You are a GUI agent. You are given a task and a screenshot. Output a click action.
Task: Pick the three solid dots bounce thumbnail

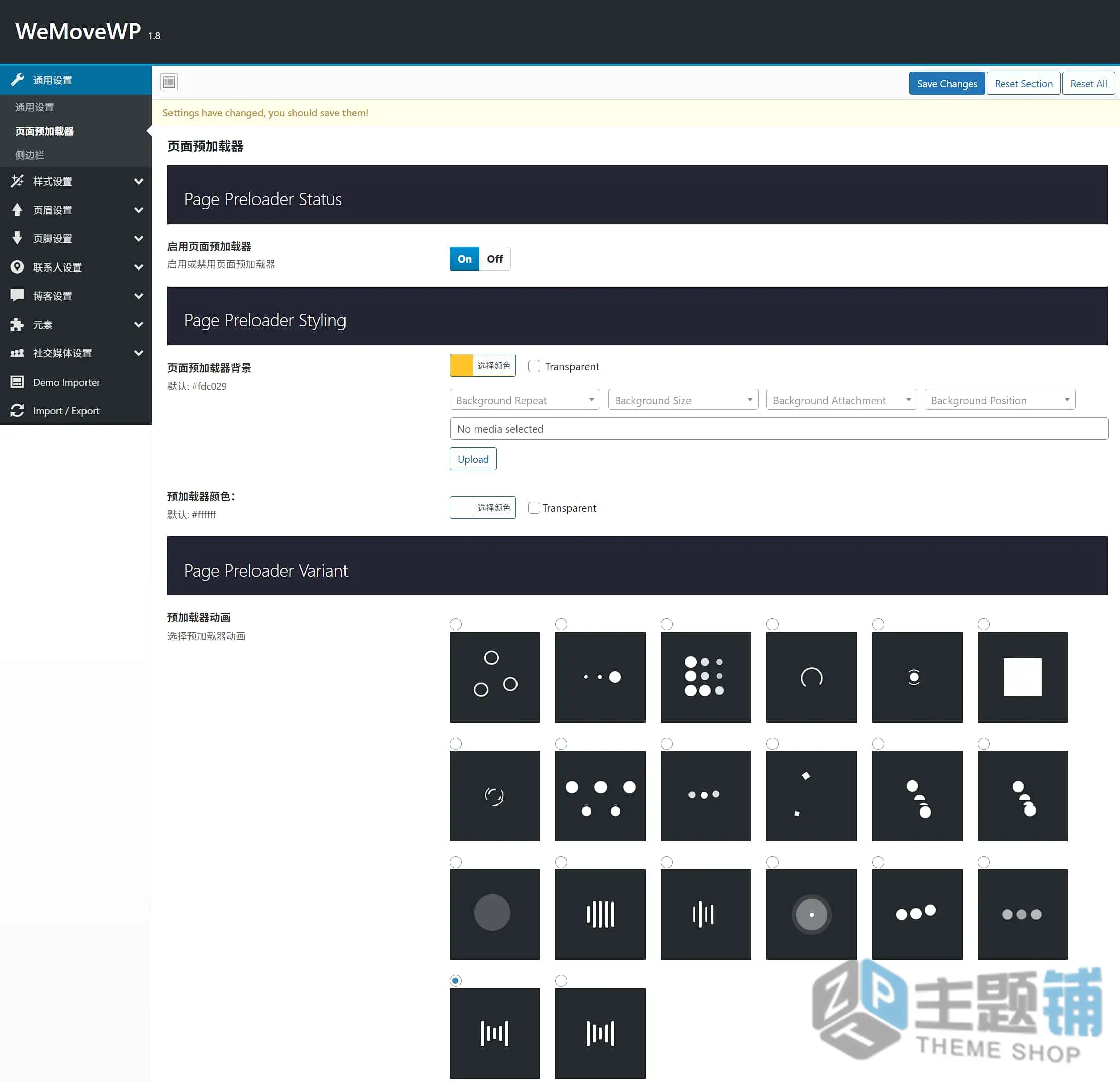917,914
